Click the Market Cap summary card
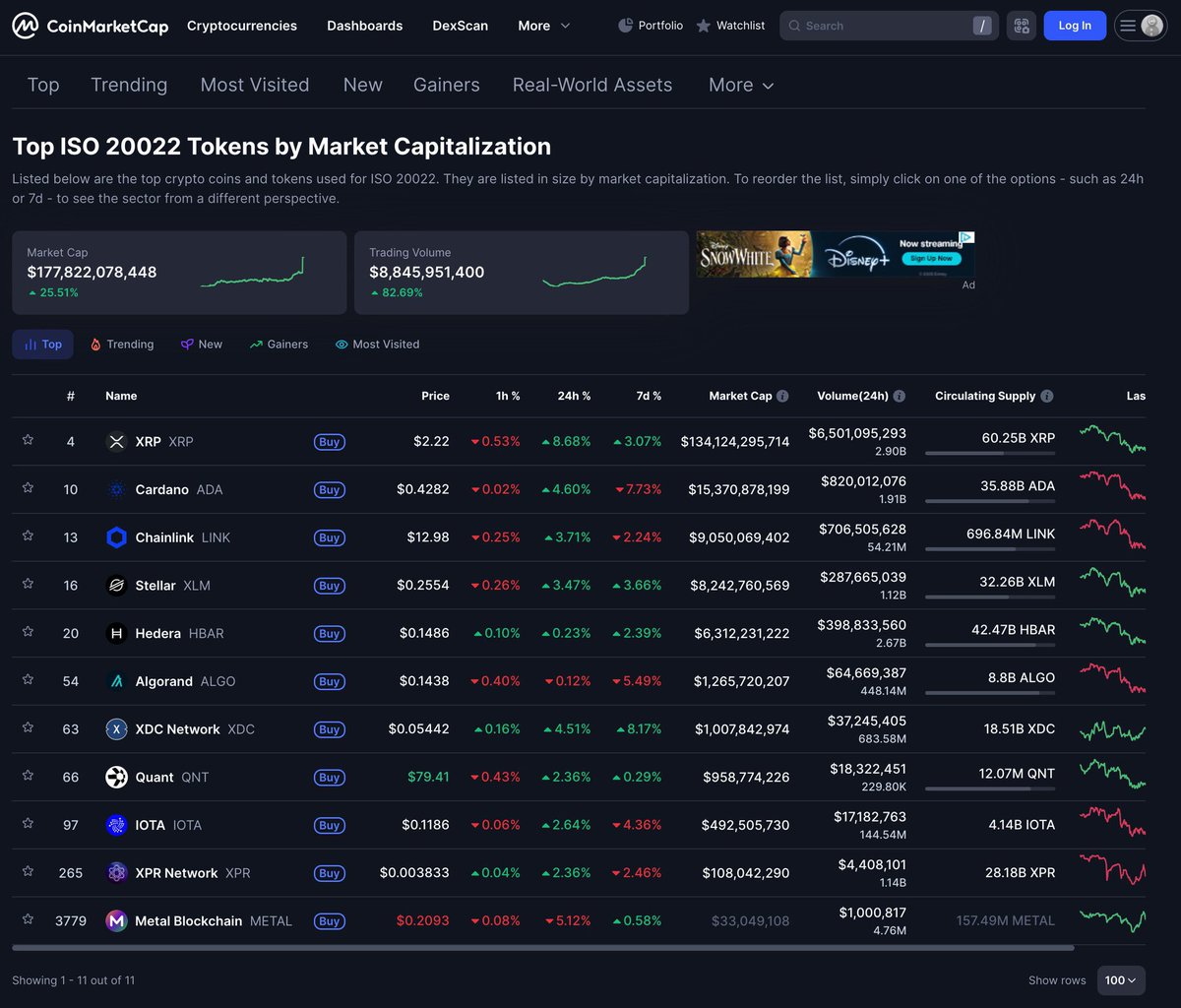The height and width of the screenshot is (1008, 1181). click(x=179, y=273)
